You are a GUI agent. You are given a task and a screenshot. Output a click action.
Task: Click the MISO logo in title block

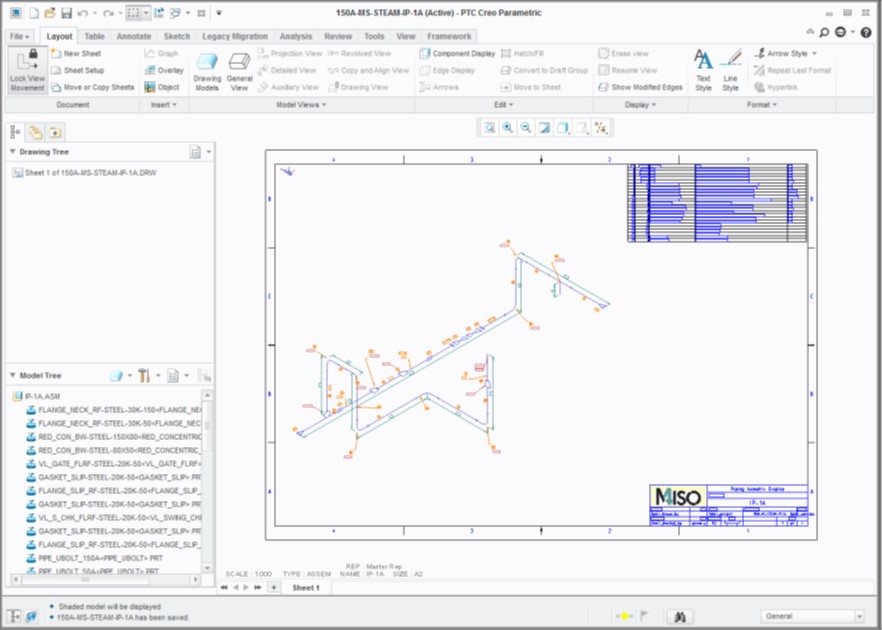pyautogui.click(x=678, y=497)
